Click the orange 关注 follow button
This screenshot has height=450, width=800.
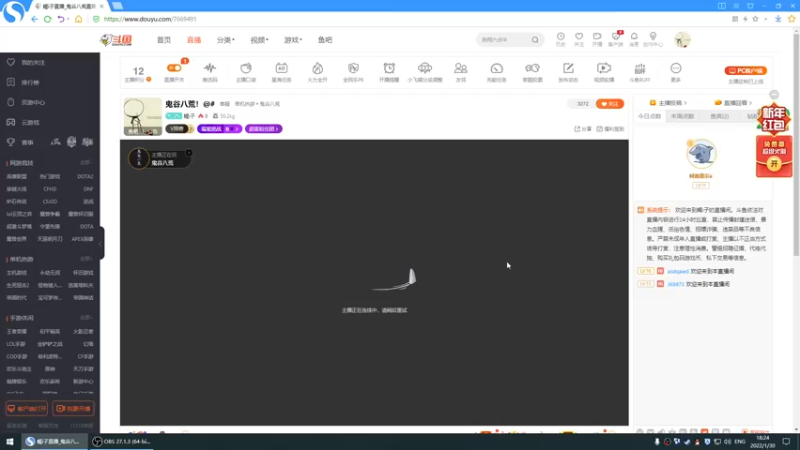click(x=610, y=104)
